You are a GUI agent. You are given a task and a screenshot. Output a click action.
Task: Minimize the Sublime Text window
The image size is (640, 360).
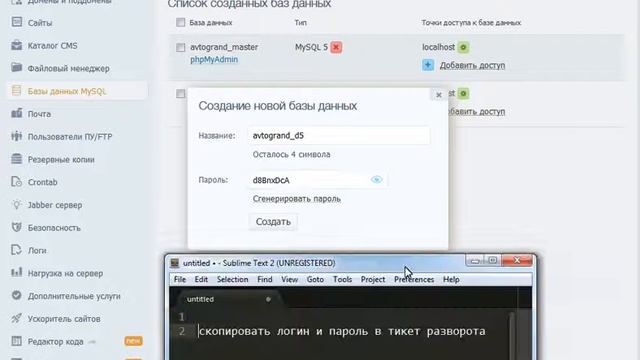[x=475, y=260]
